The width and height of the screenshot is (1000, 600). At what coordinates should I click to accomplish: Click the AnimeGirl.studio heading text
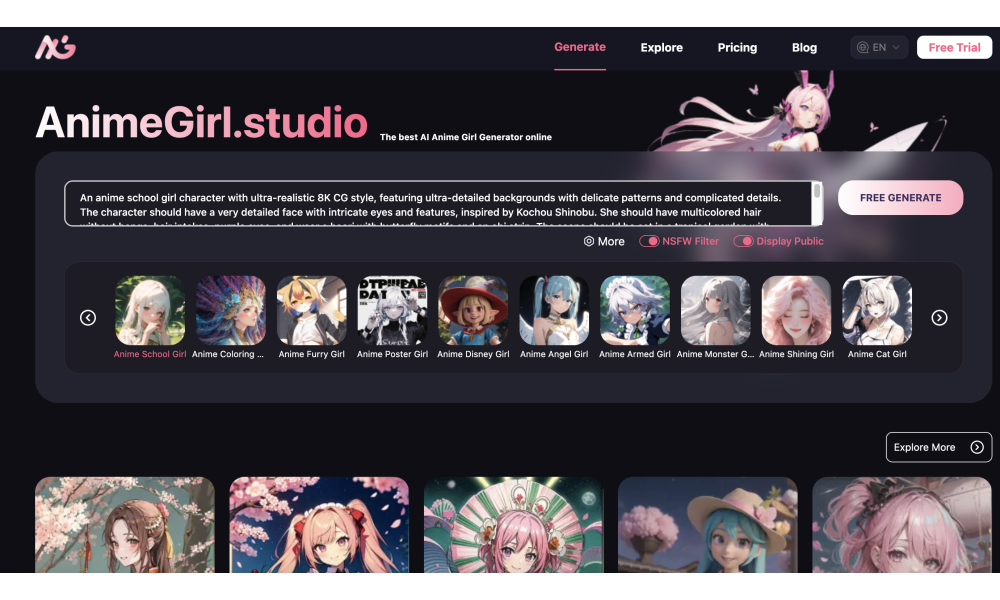point(202,122)
